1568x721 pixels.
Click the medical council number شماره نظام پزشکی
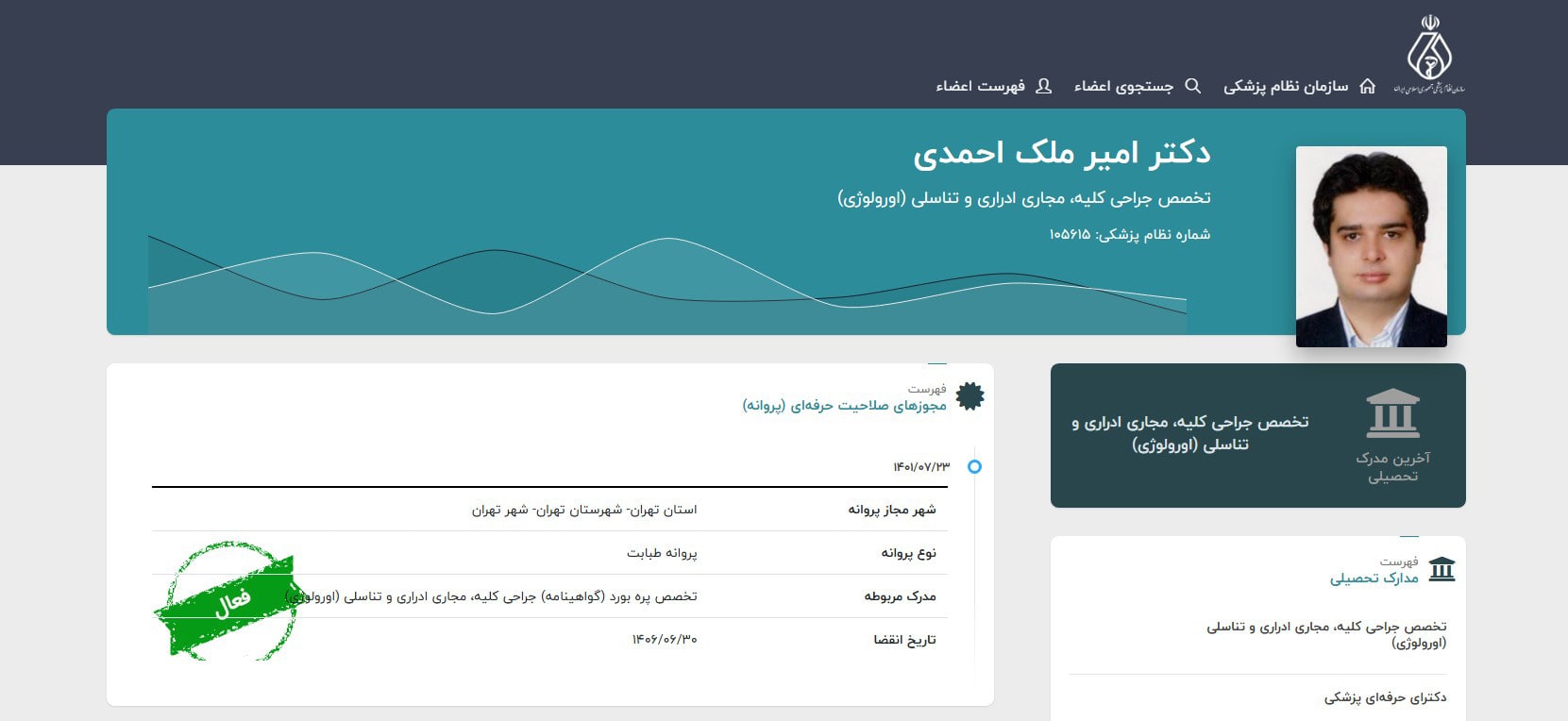tap(1129, 234)
